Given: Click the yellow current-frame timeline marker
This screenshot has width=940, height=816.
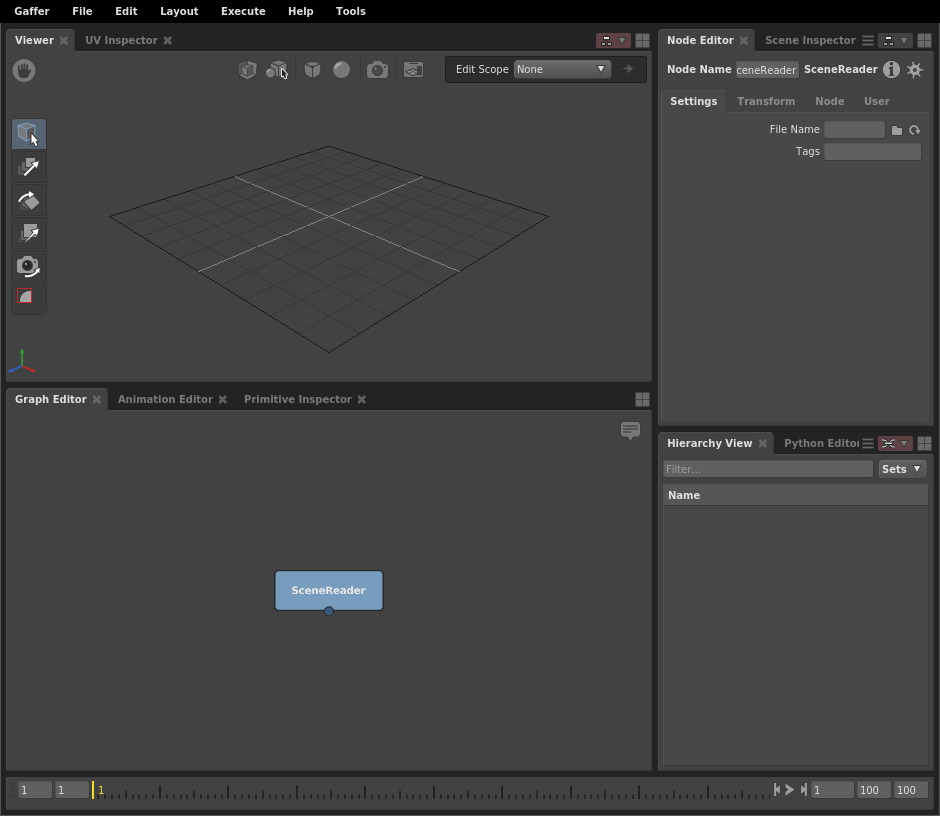Looking at the screenshot, I should (93, 790).
